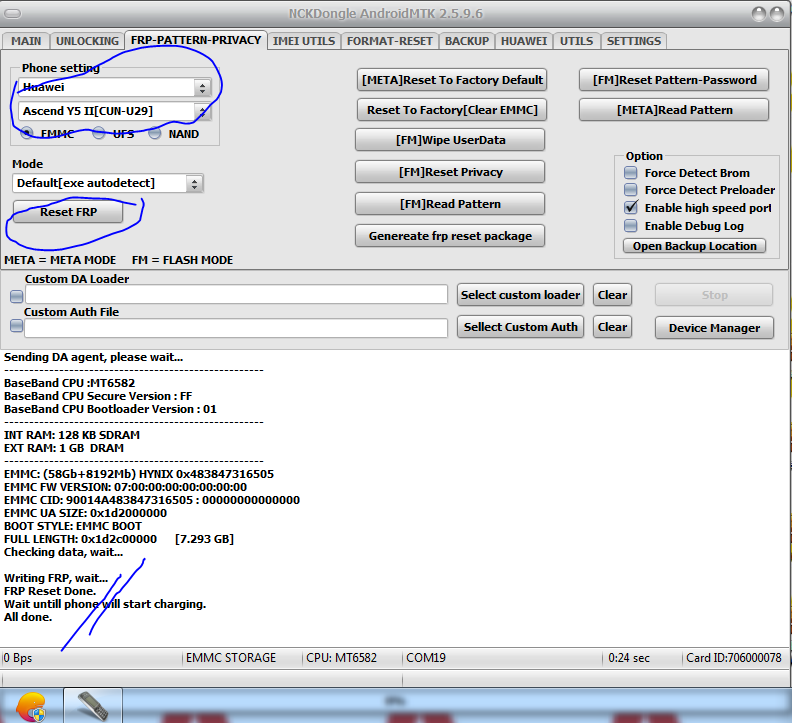The width and height of the screenshot is (792, 723).
Task: Click 'COM19' in the status bar
Action: tap(426, 658)
